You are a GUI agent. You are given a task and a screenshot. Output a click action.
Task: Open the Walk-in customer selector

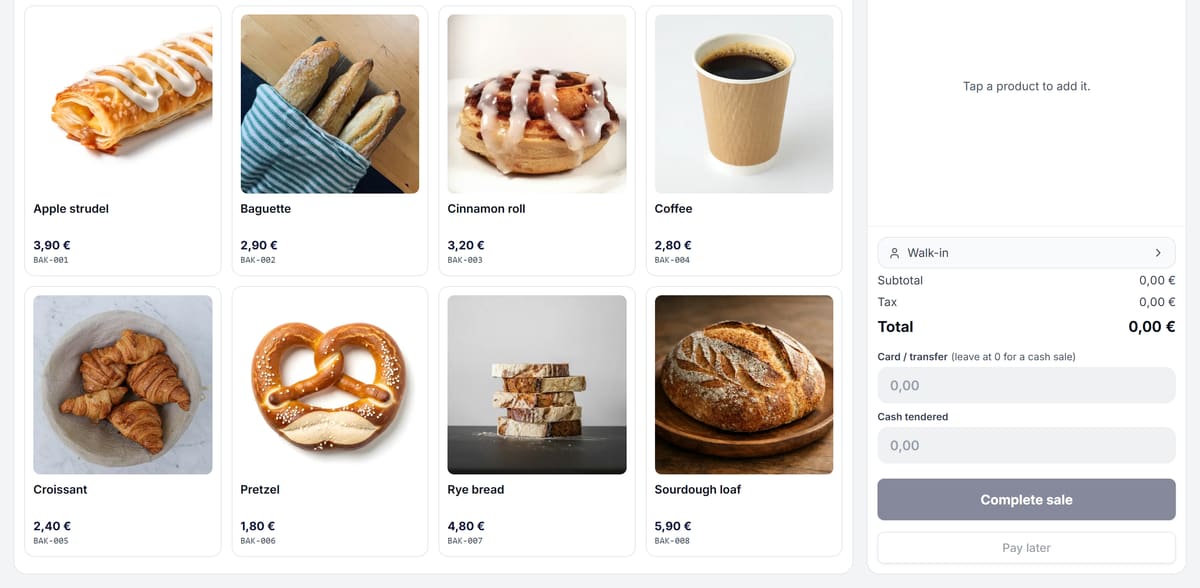pos(1026,253)
